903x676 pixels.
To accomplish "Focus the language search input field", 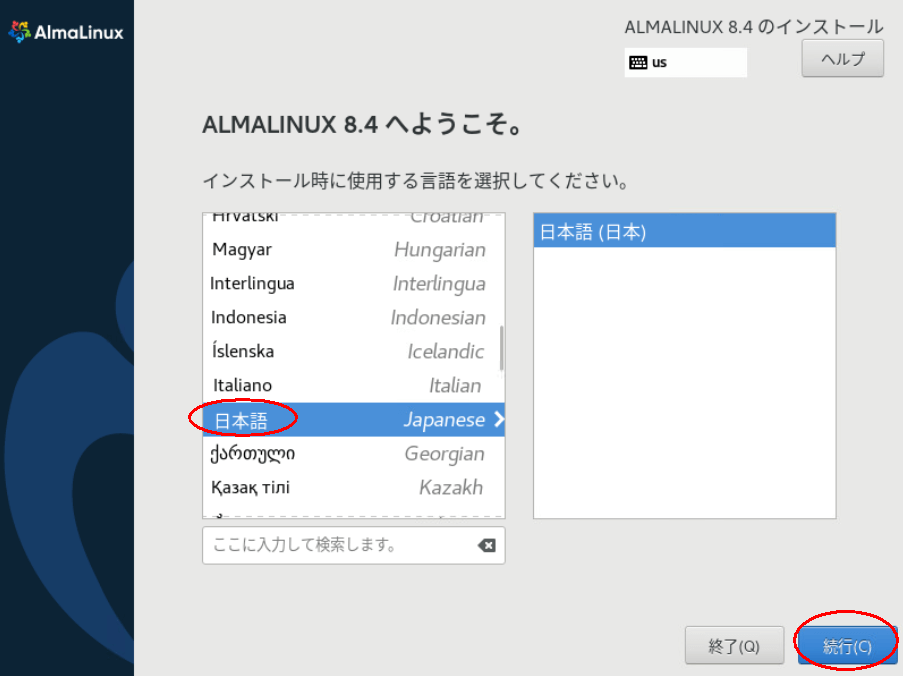I will pyautogui.click(x=354, y=545).
